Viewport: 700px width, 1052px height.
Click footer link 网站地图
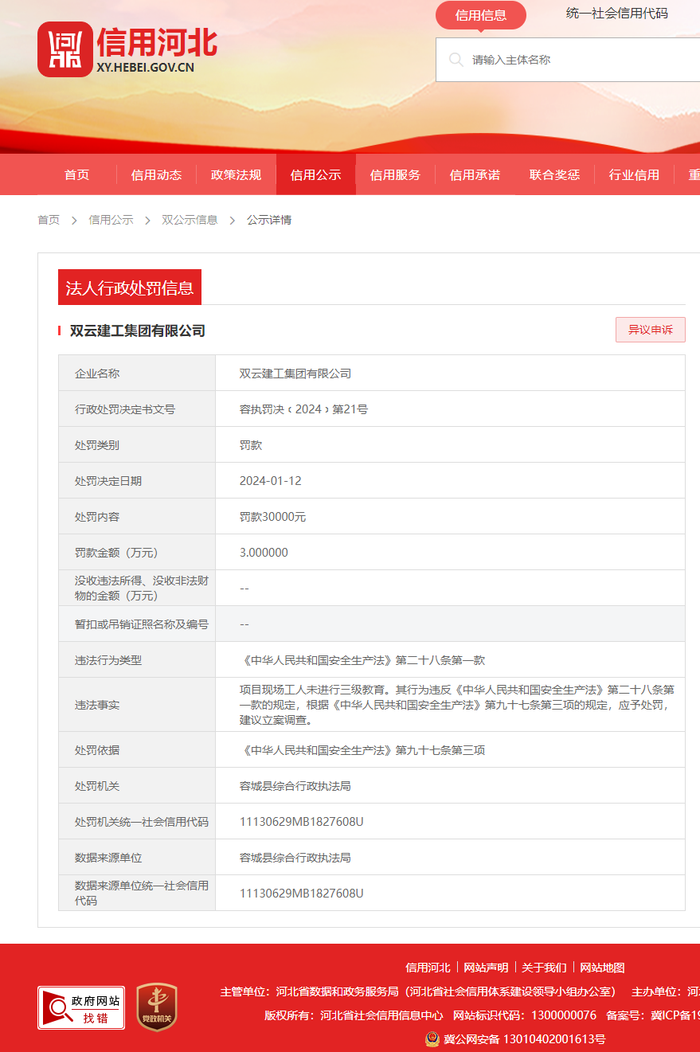(602, 967)
